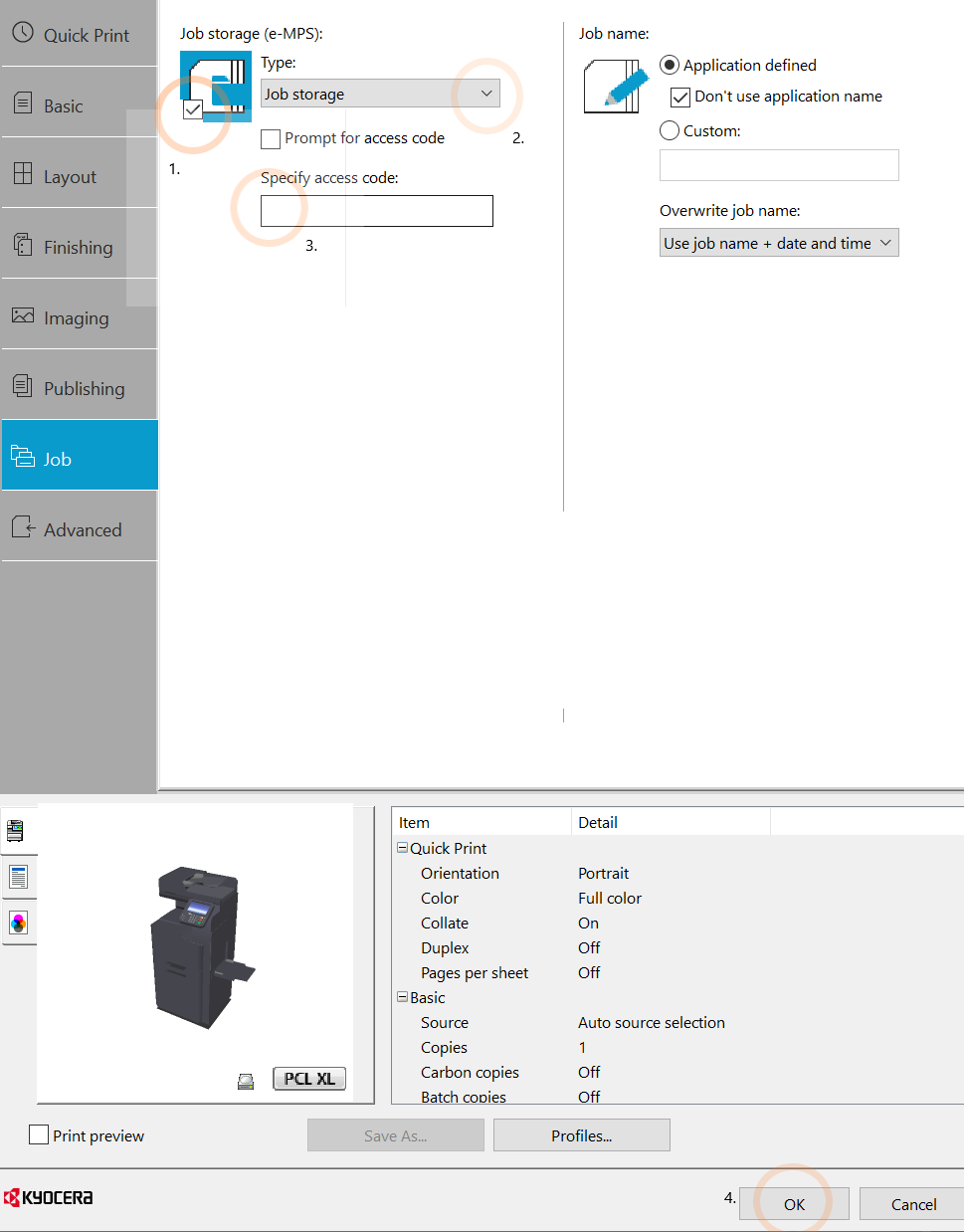Select the Custom job name option
Screen dimensions: 964x1232
[670, 131]
